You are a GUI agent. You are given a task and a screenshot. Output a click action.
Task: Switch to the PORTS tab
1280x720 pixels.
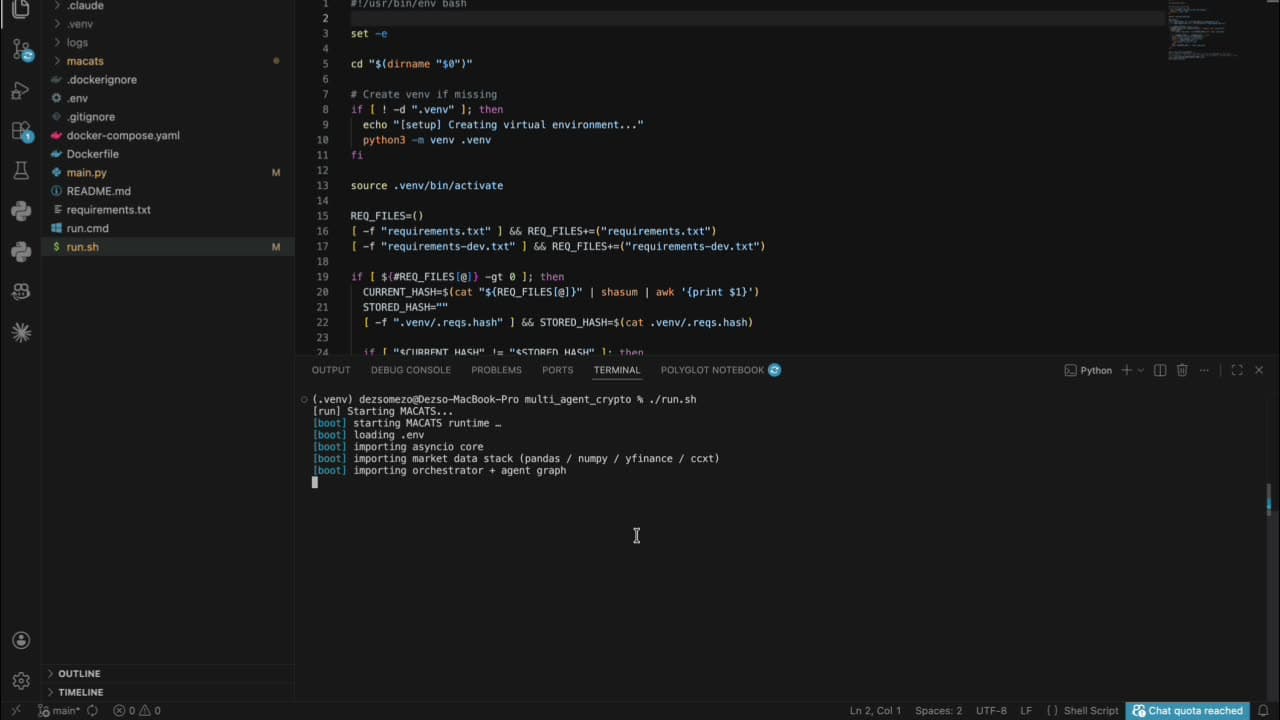[557, 370]
